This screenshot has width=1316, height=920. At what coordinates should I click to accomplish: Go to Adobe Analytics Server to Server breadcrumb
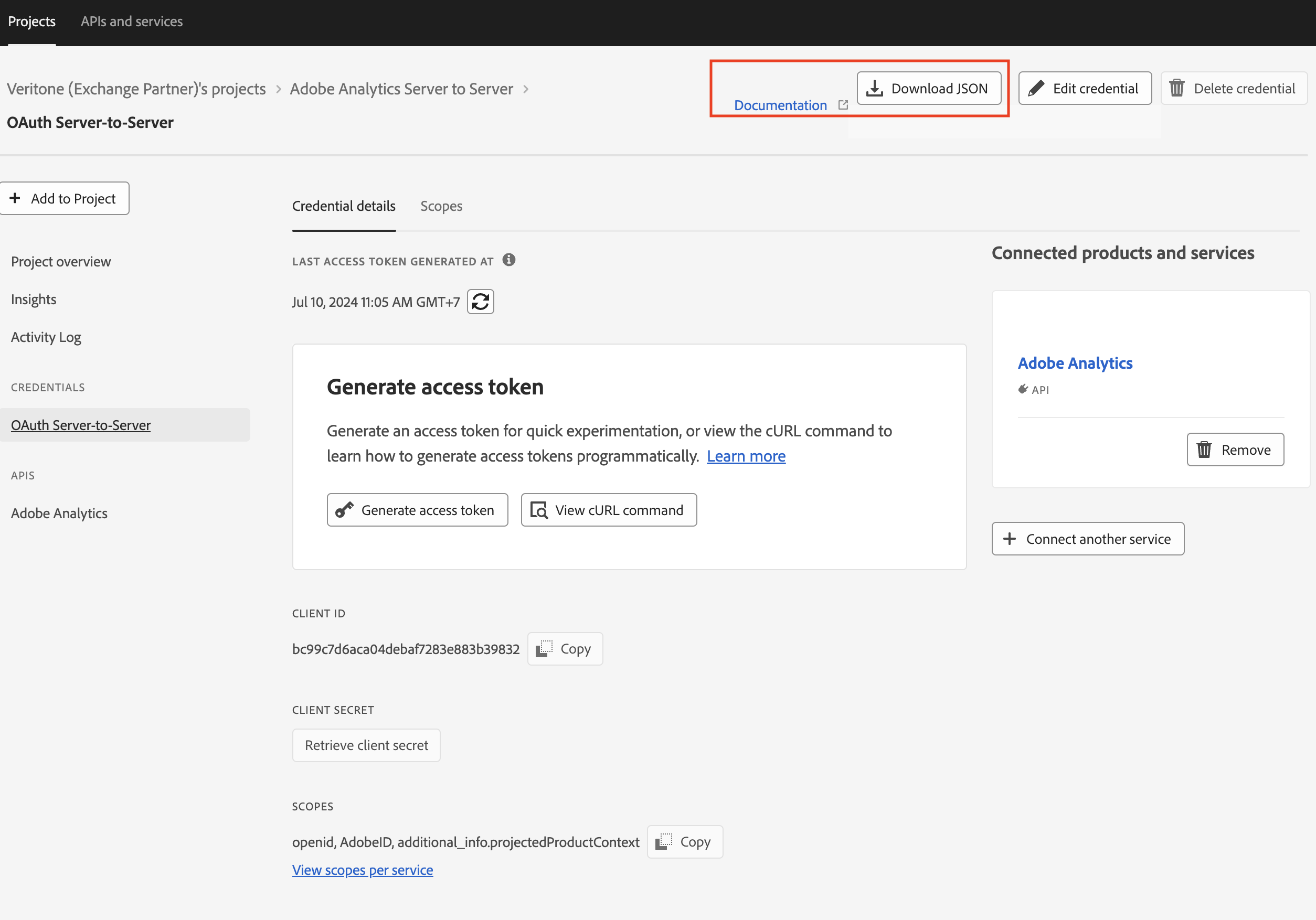(401, 89)
